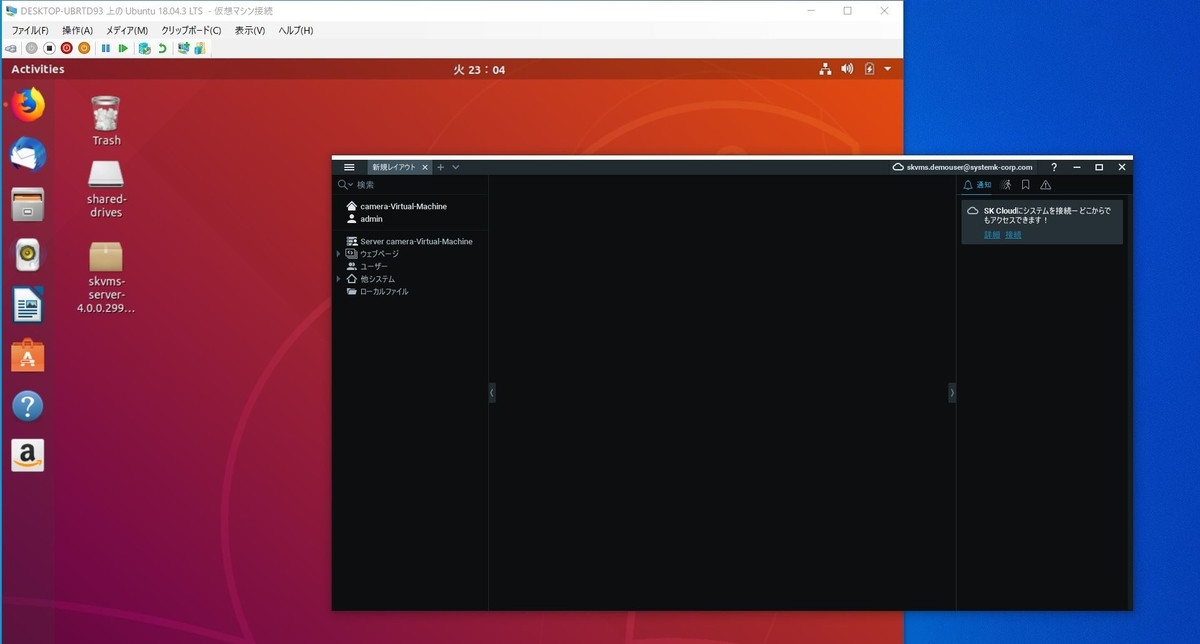Select the Trash desktop icon
Image resolution: width=1200 pixels, height=644 pixels.
click(x=106, y=120)
